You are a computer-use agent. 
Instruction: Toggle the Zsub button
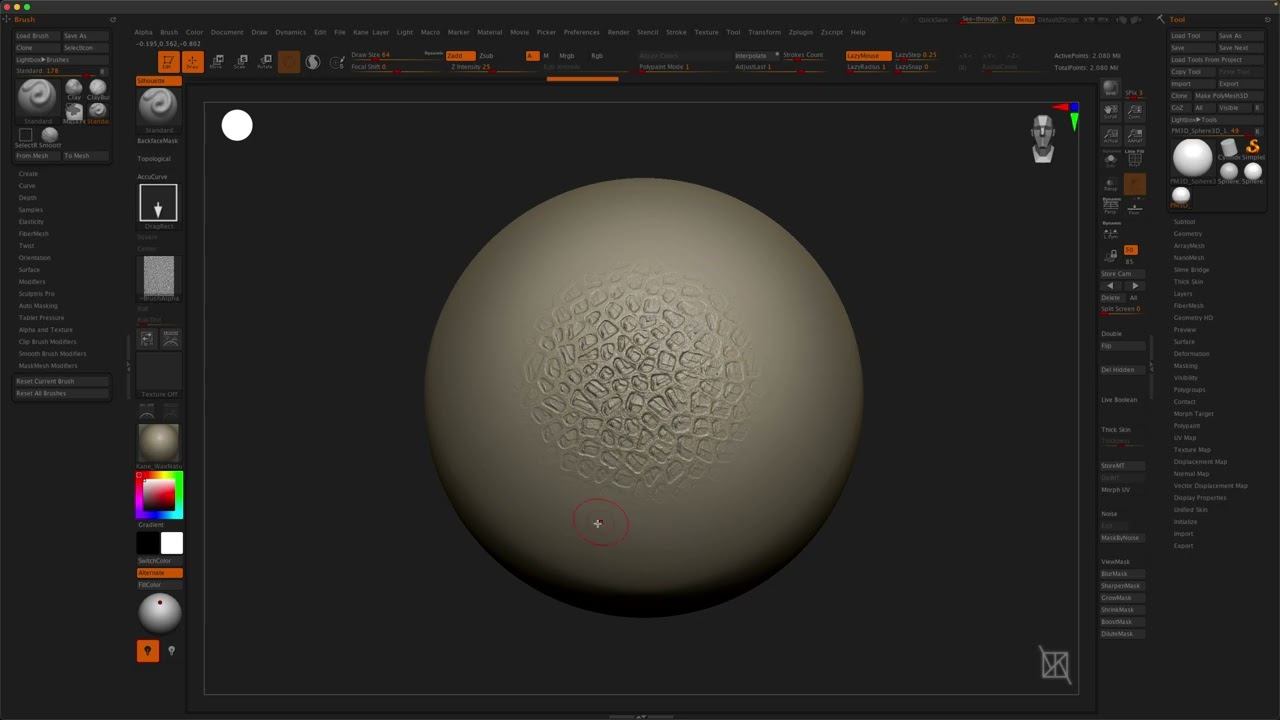pos(486,56)
